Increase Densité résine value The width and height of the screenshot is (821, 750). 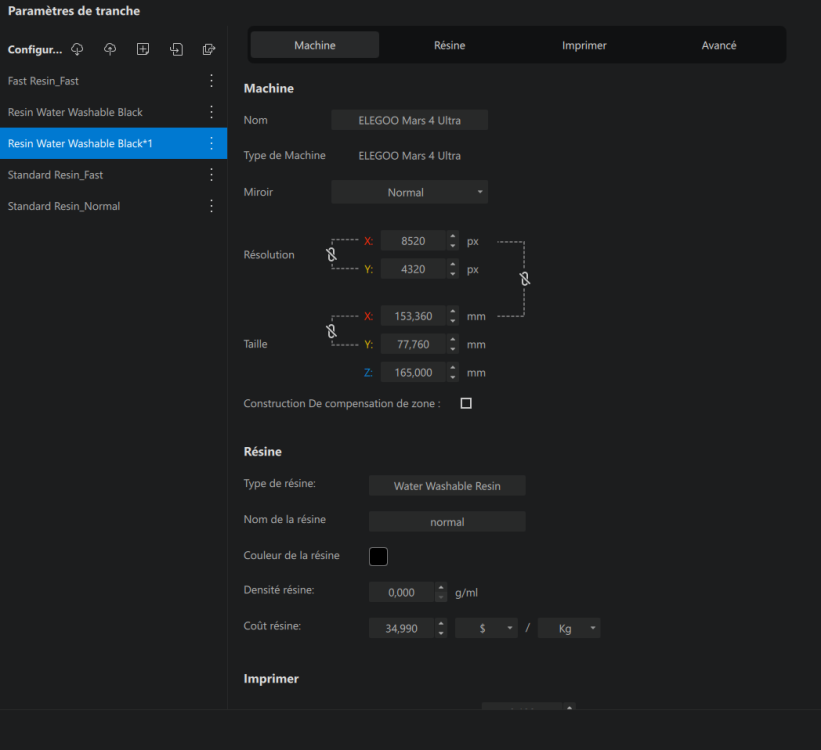[441, 588]
